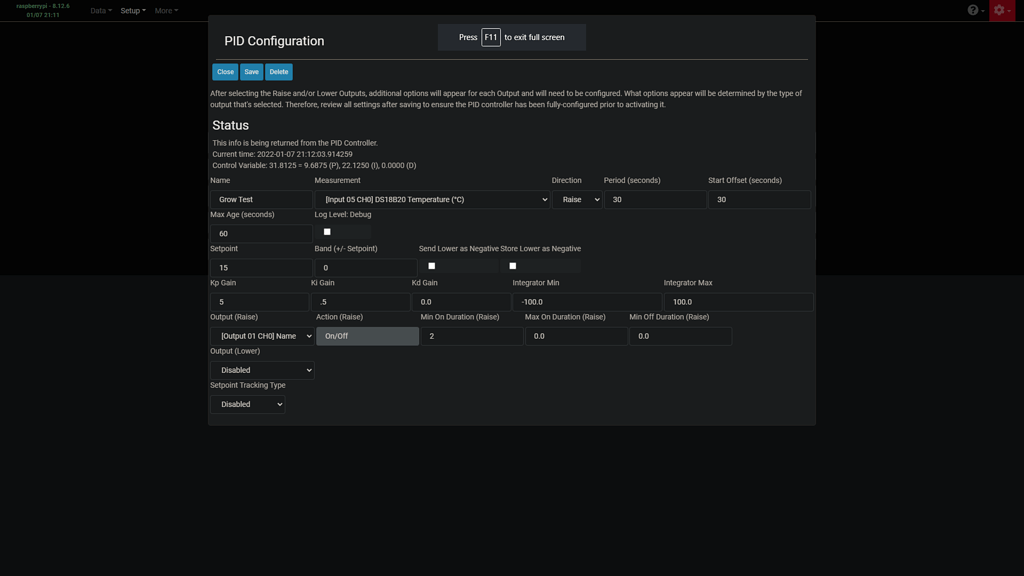Close the PID Configuration dialog
Screen dimensions: 1024x576
tap(225, 71)
